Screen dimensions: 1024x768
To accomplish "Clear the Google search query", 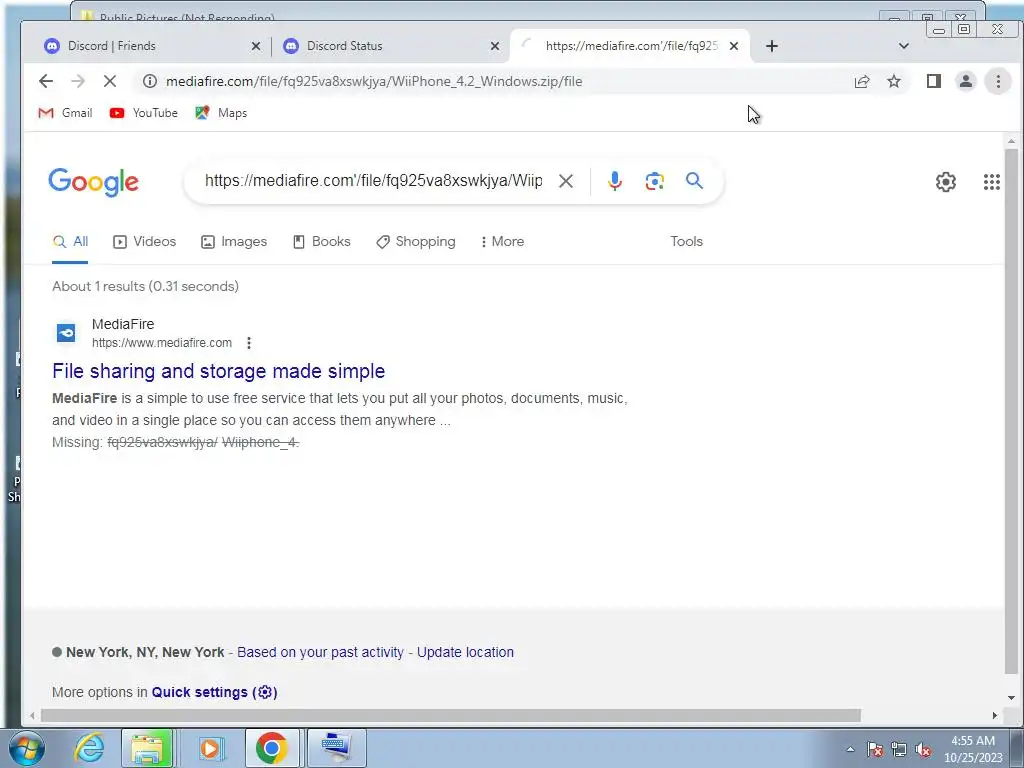I will coord(566,181).
